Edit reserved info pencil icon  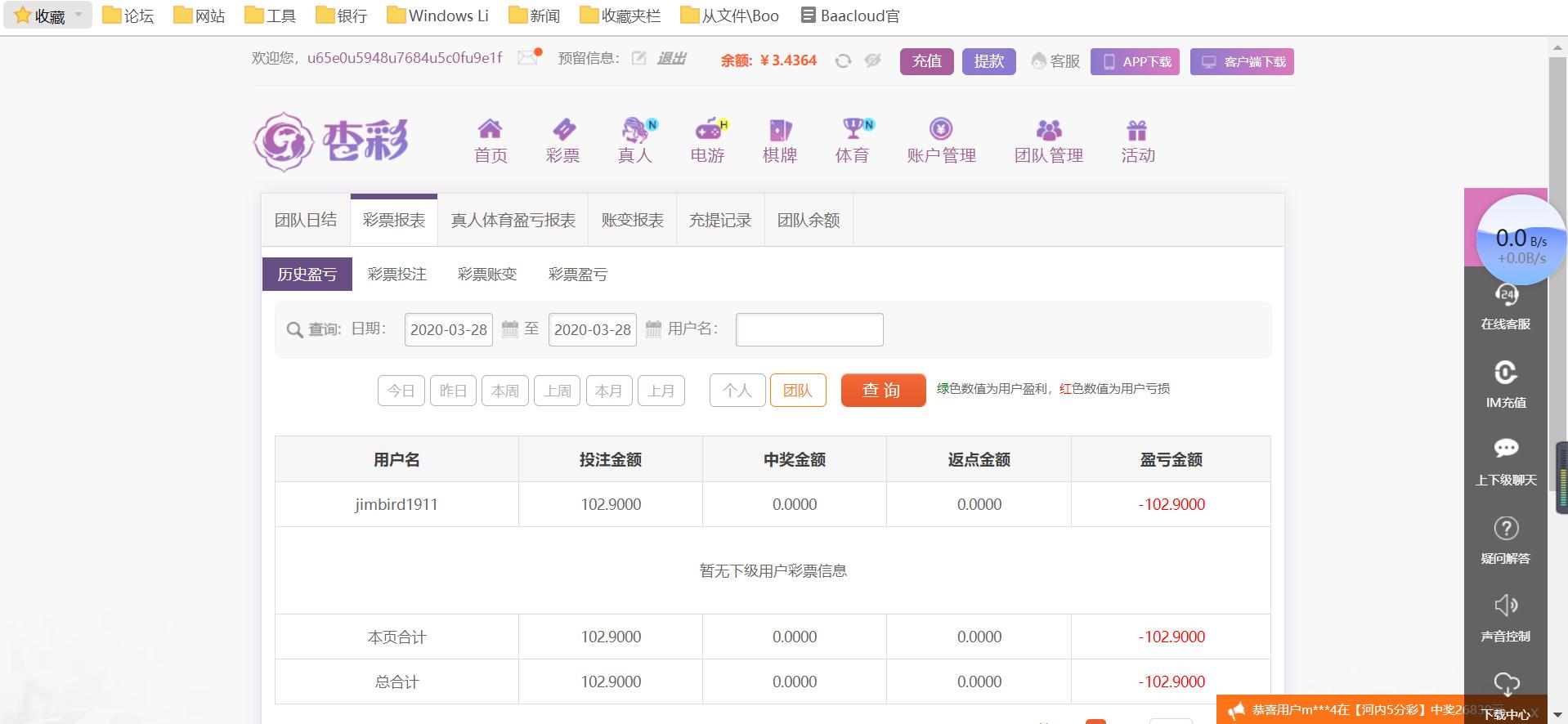click(x=639, y=58)
